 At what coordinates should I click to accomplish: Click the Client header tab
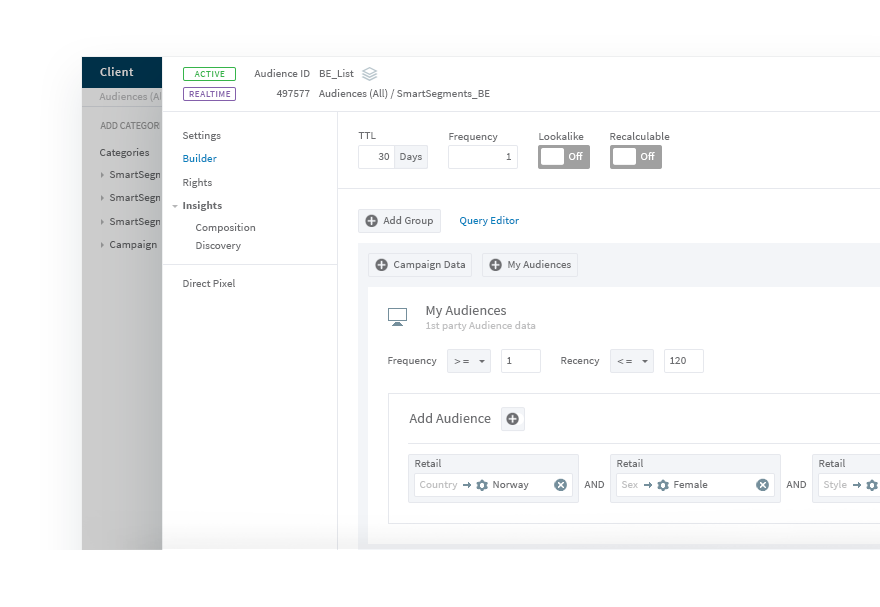point(122,72)
